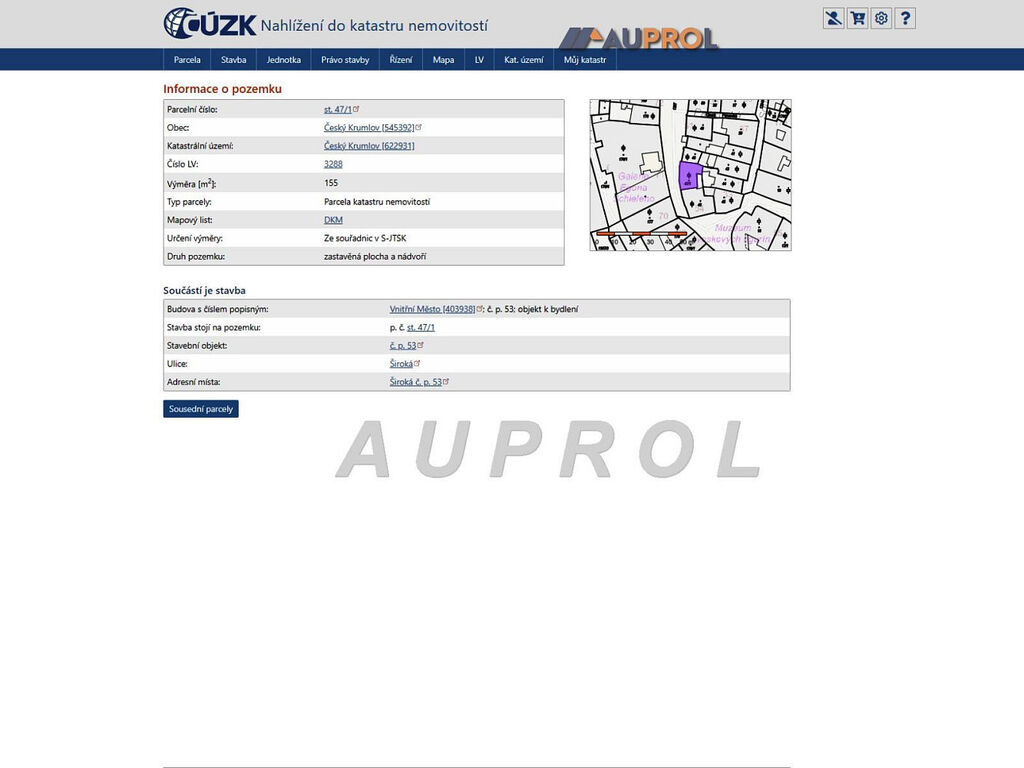
Task: Click the cadastral map thumbnail
Action: (690, 174)
